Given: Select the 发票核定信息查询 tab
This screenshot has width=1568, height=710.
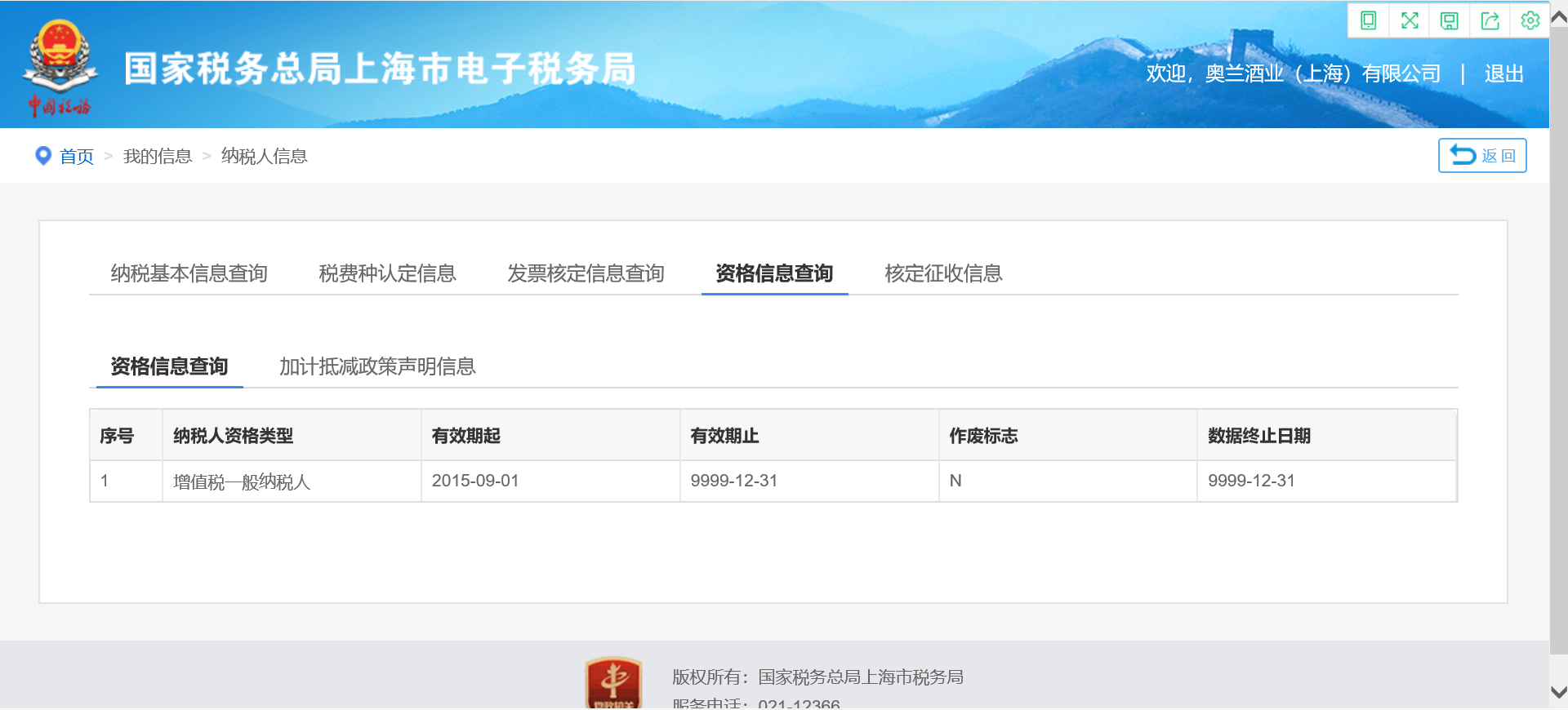Looking at the screenshot, I should pyautogui.click(x=586, y=273).
